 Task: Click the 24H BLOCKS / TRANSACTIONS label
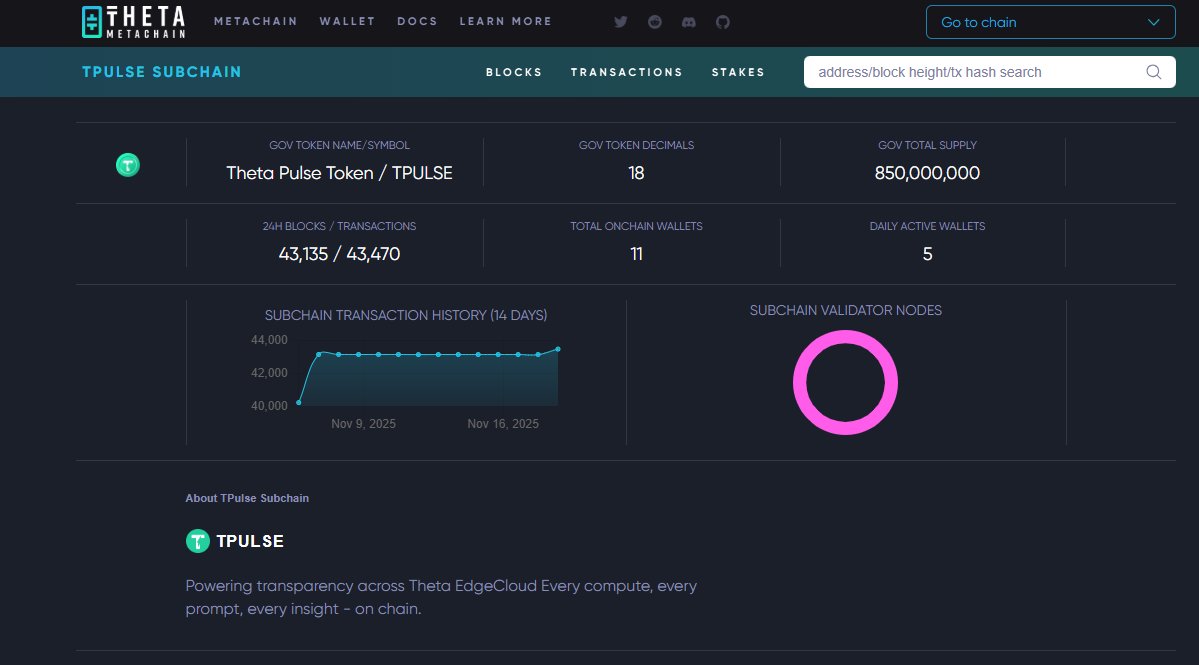coord(339,226)
